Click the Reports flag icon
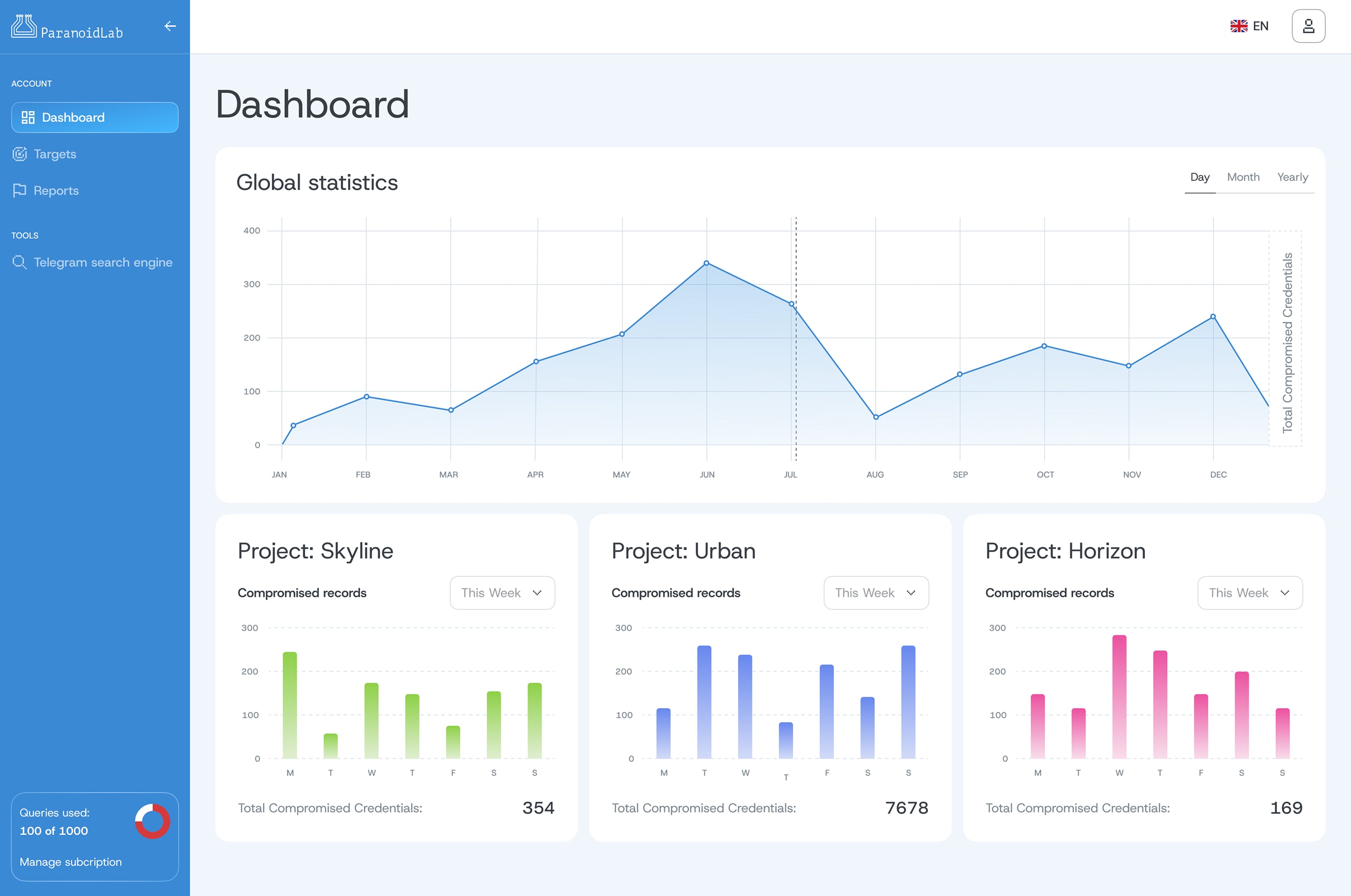 point(20,191)
